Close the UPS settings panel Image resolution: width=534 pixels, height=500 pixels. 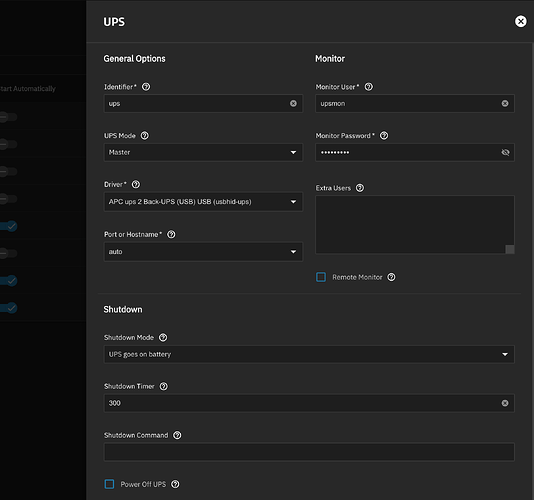pyautogui.click(x=520, y=21)
